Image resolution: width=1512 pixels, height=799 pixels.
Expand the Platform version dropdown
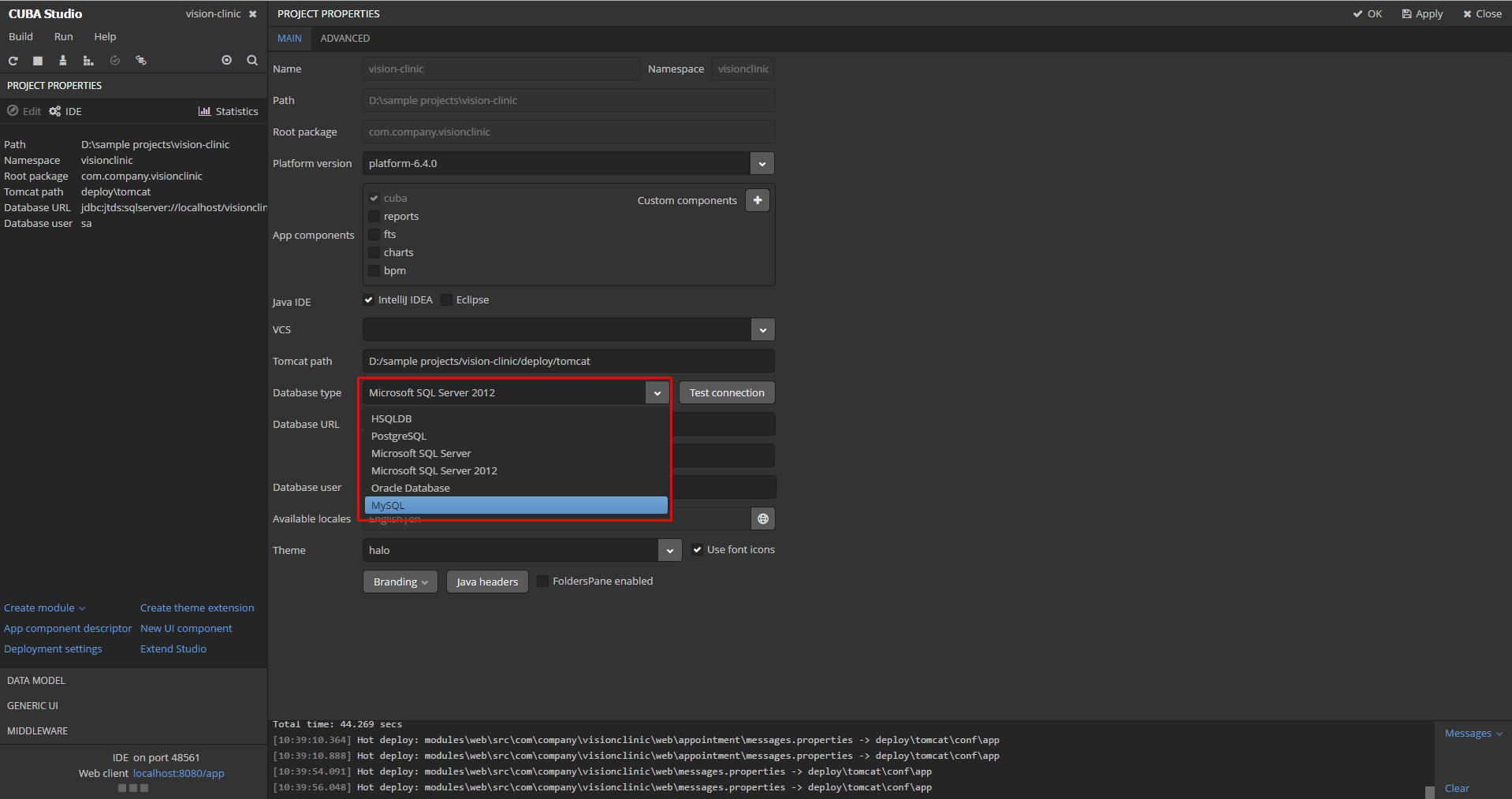tap(762, 164)
